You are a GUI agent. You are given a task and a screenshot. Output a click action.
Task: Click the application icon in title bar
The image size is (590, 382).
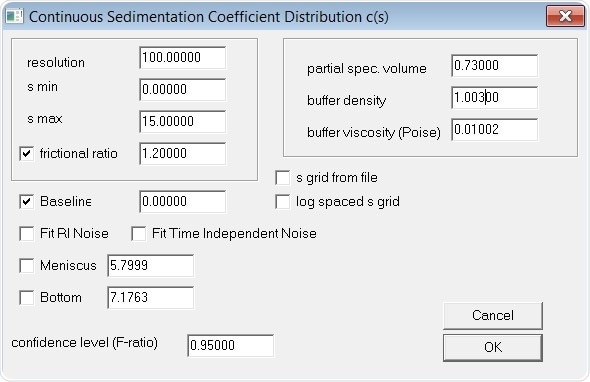tap(15, 16)
